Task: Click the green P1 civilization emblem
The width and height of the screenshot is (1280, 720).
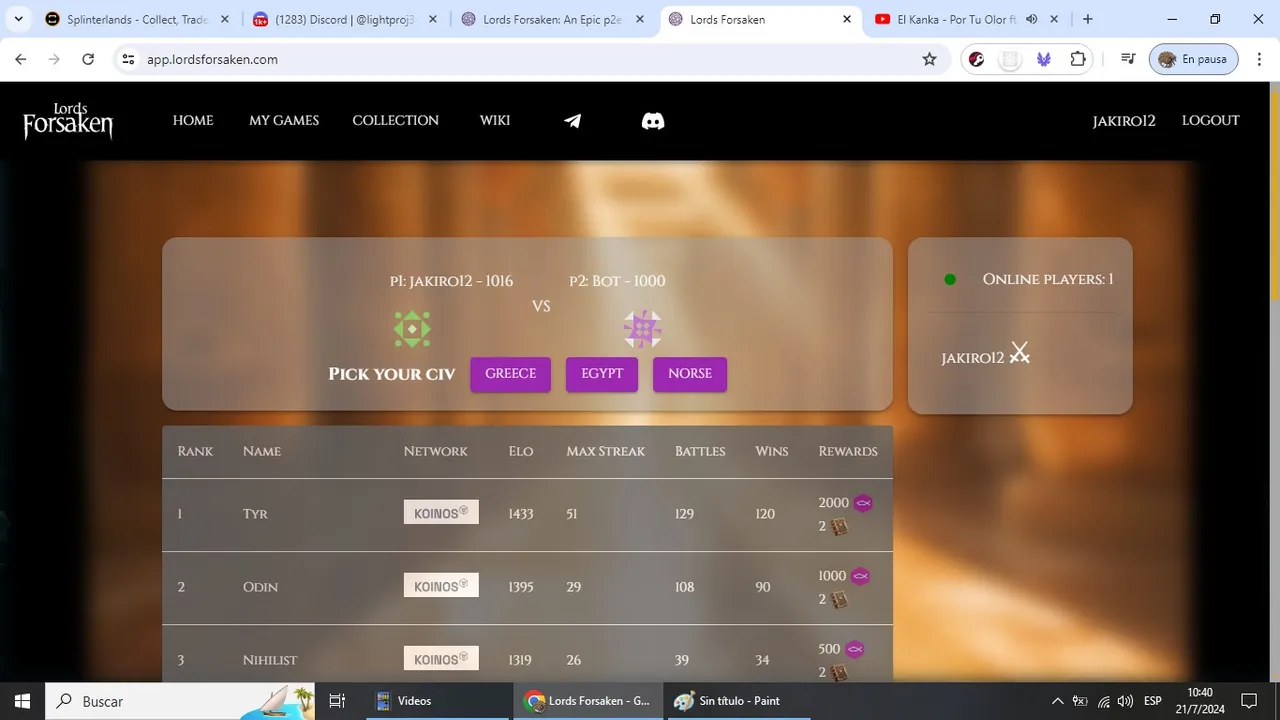Action: pyautogui.click(x=412, y=329)
